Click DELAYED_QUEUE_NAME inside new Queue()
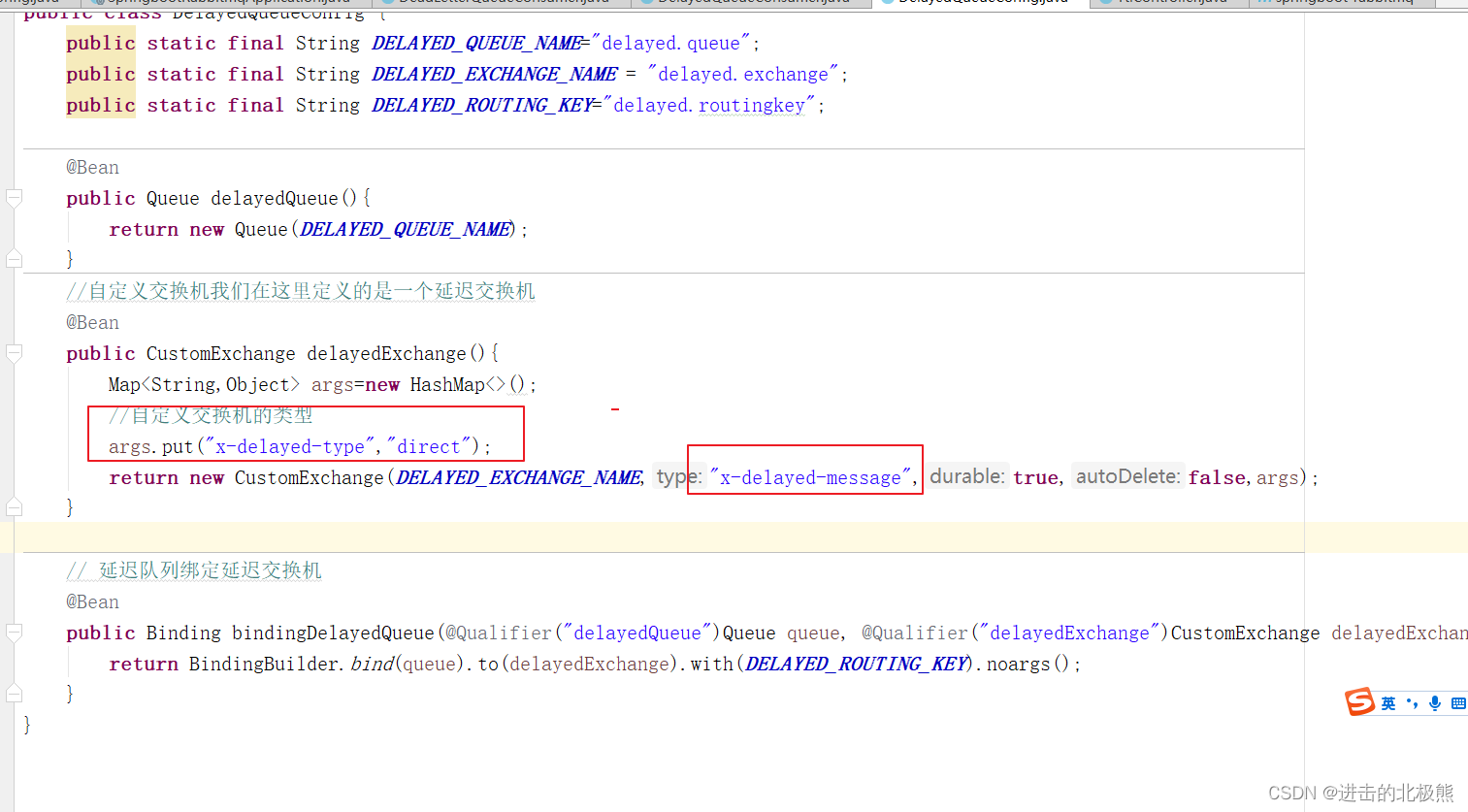The width and height of the screenshot is (1468, 812). pyautogui.click(x=405, y=229)
